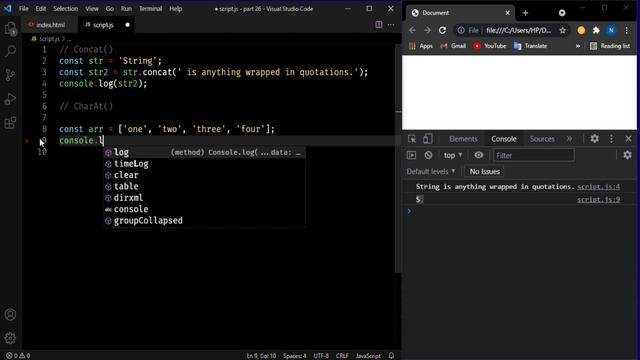Viewport: 640px width, 360px height.
Task: Open the notifications bell in status bar
Action: click(x=391, y=356)
